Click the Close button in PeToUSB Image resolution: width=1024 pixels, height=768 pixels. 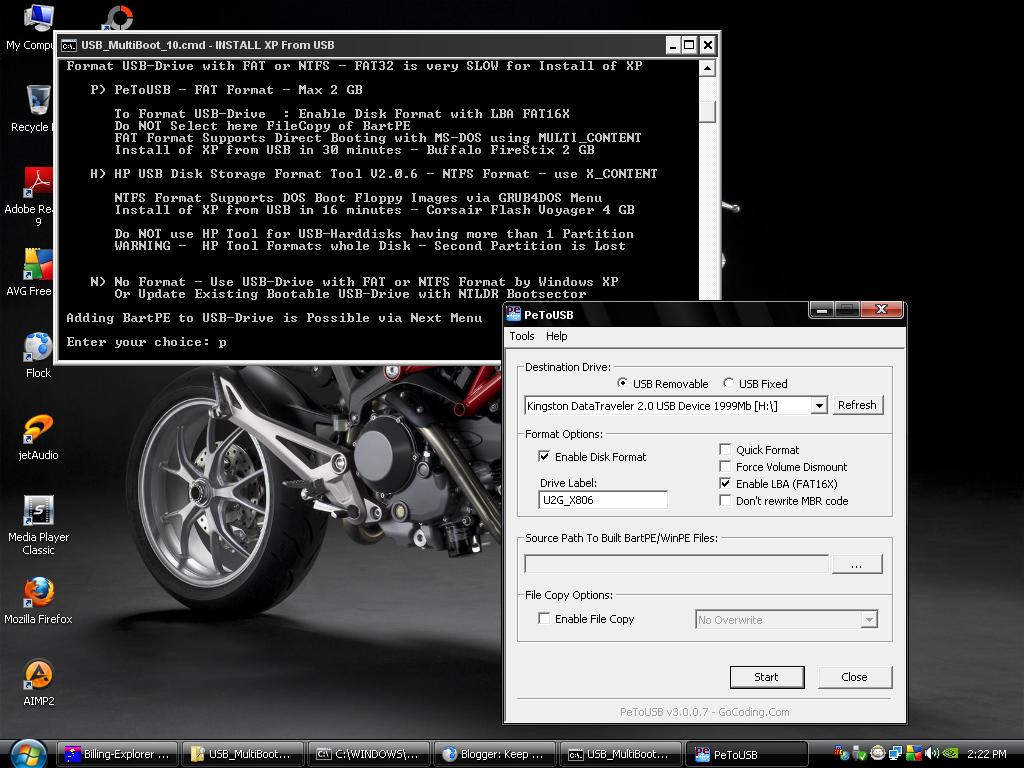854,677
